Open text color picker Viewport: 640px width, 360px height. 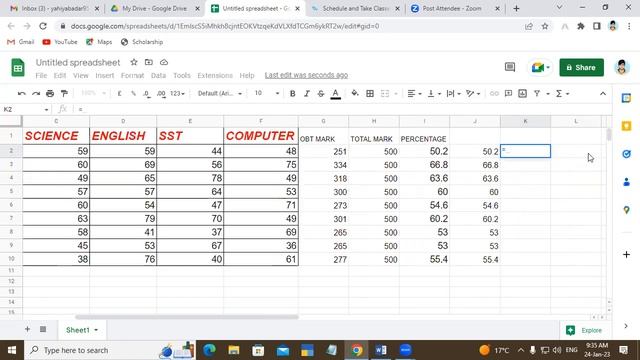[x=336, y=94]
